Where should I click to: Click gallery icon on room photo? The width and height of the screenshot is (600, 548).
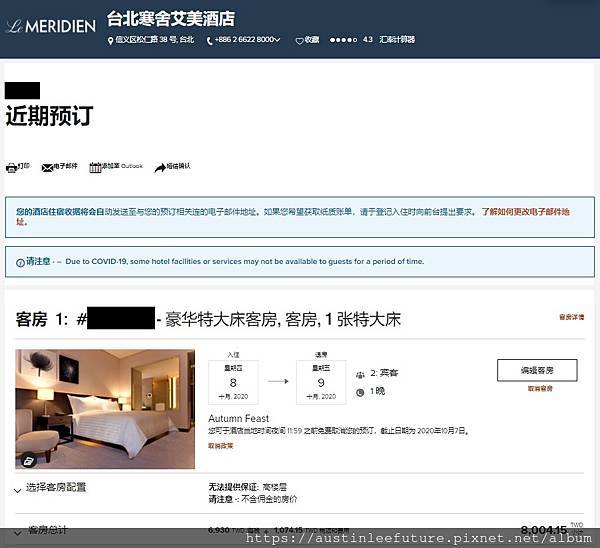coord(28,461)
